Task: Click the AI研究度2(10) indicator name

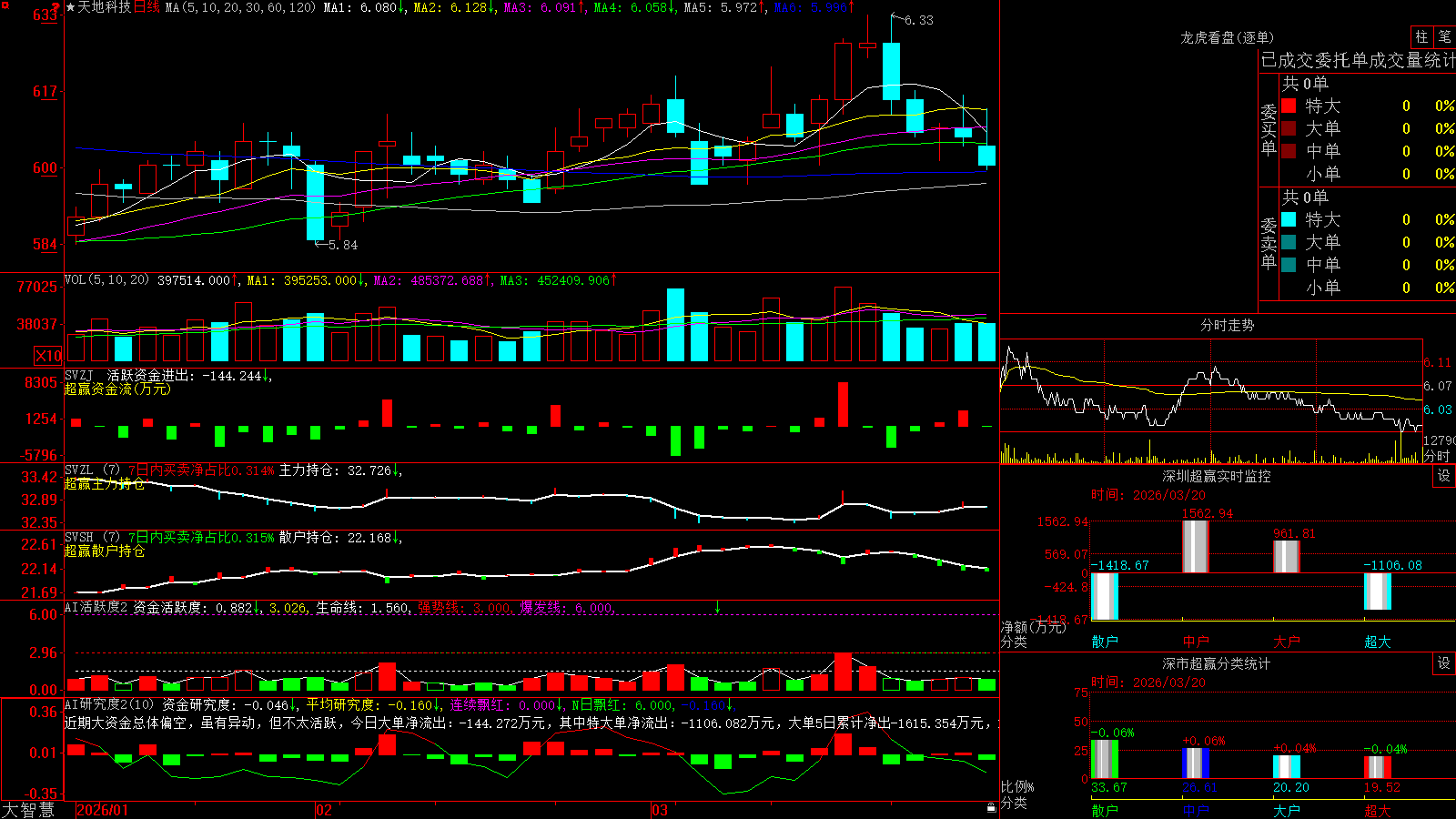Action: [109, 704]
